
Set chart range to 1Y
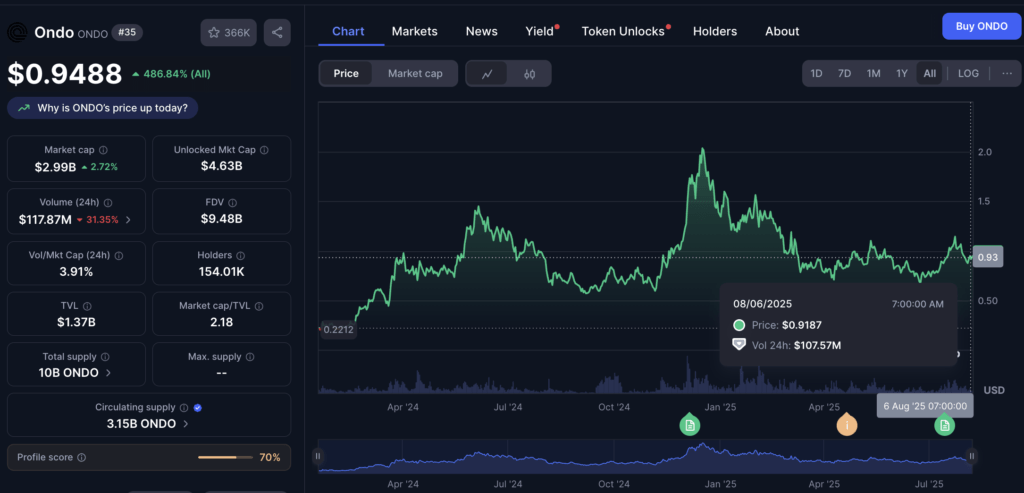click(902, 74)
